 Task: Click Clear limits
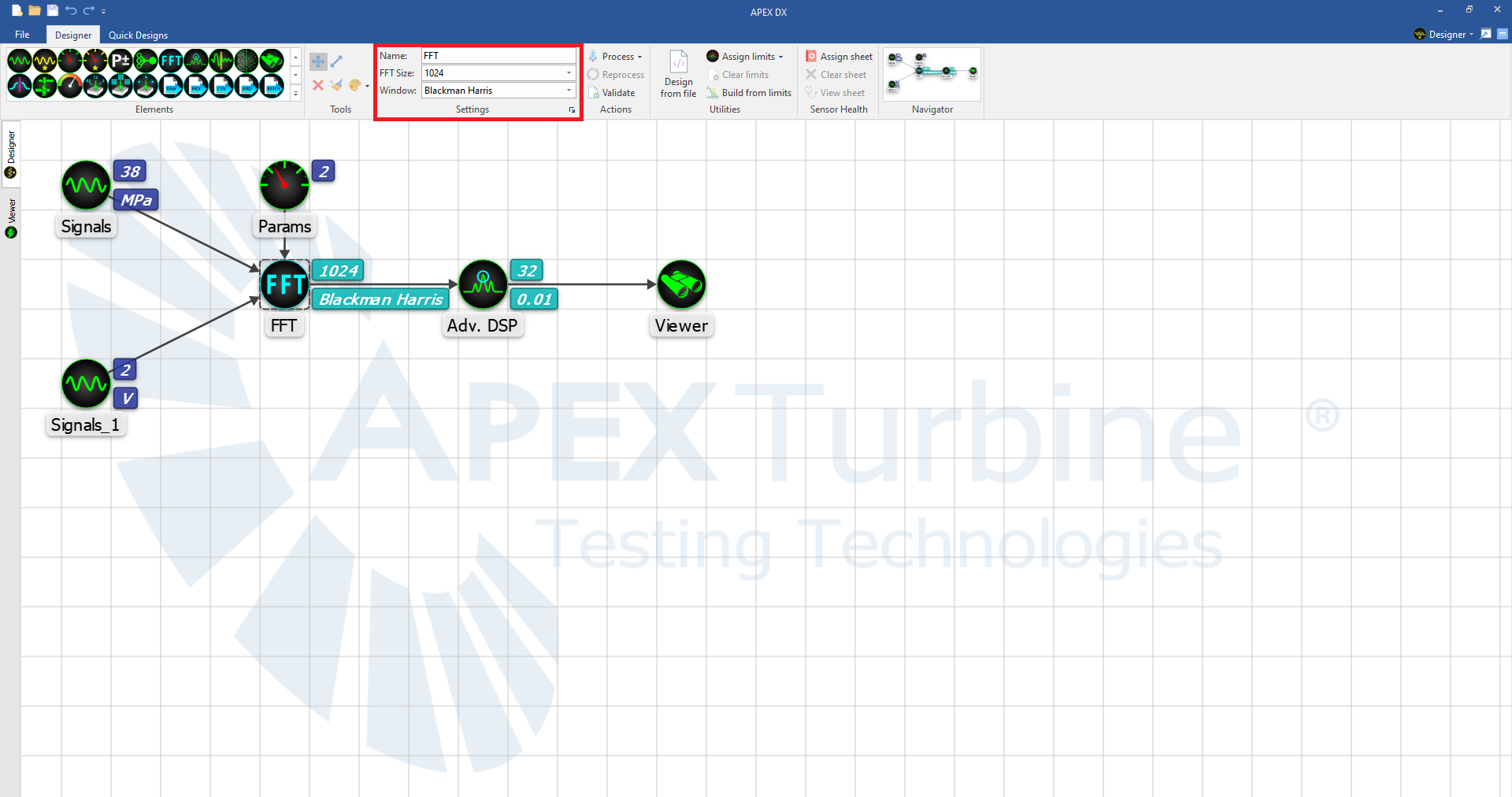click(738, 75)
